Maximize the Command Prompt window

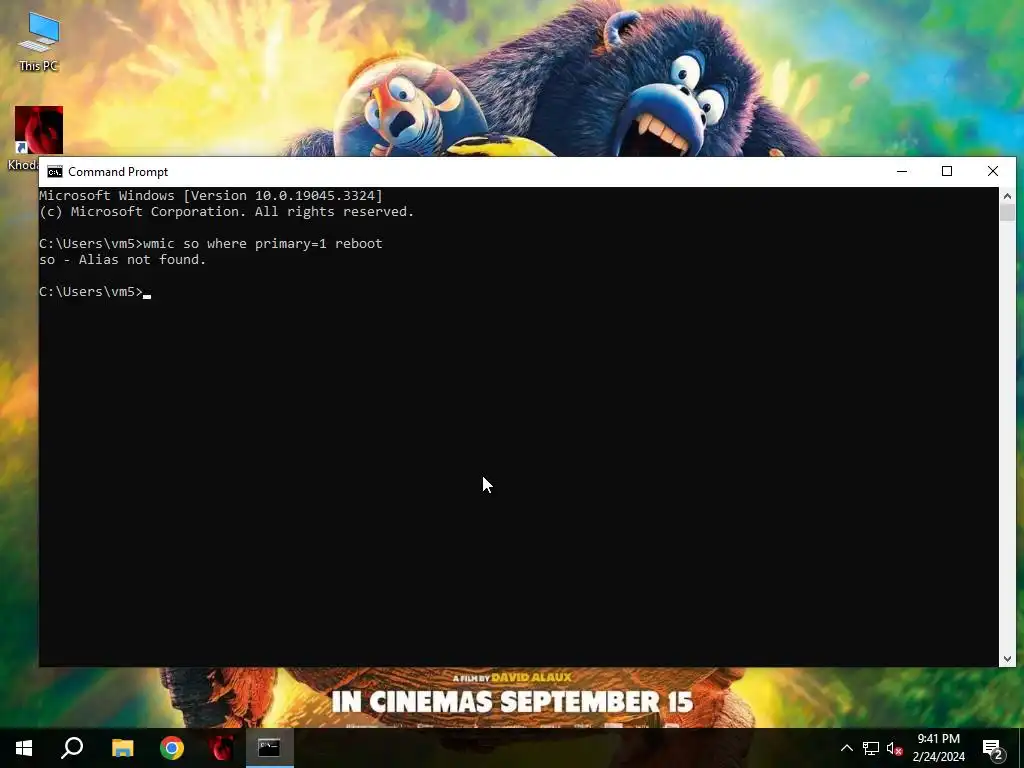click(x=947, y=171)
